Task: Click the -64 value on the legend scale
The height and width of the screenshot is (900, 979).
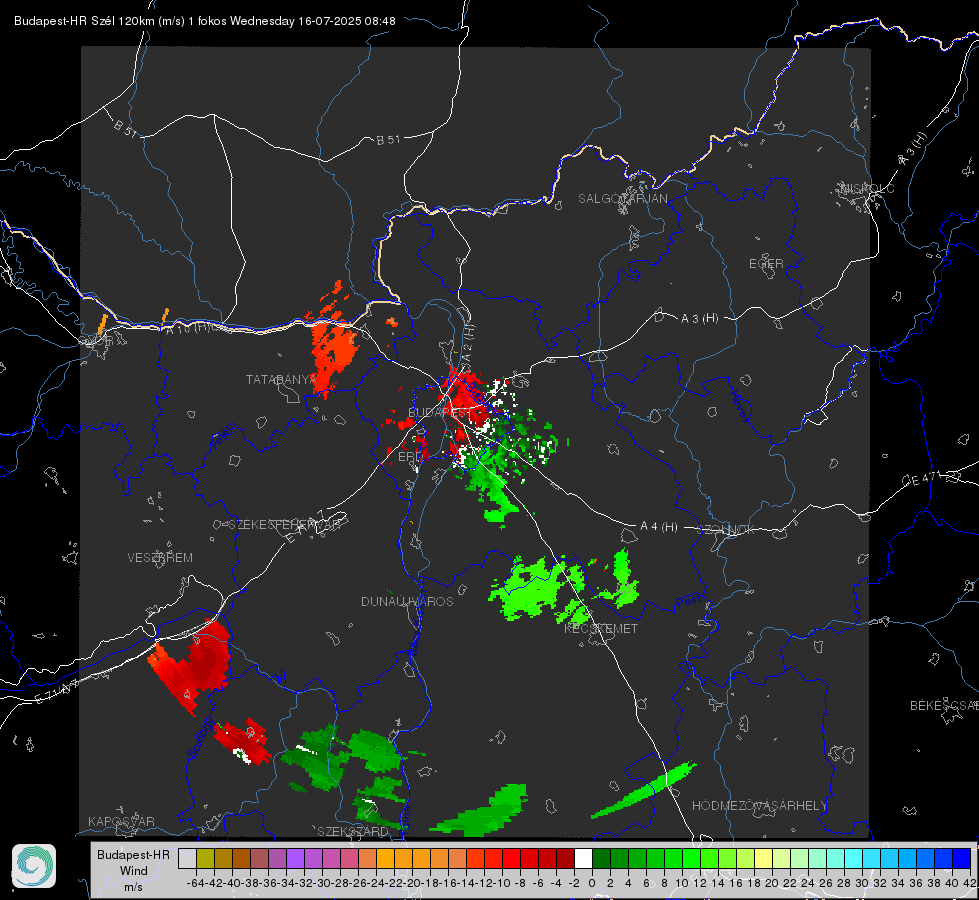Action: point(196,883)
